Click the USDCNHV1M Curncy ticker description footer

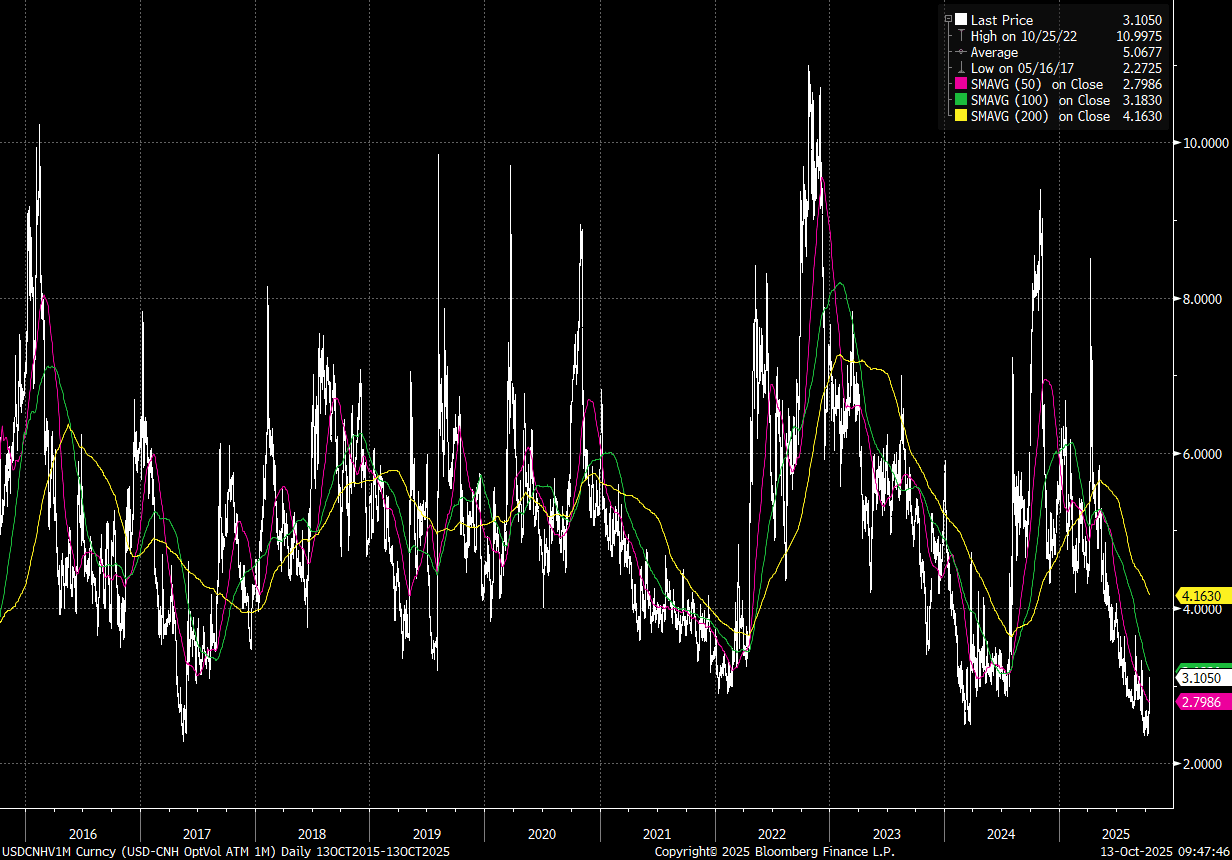pyautogui.click(x=225, y=851)
